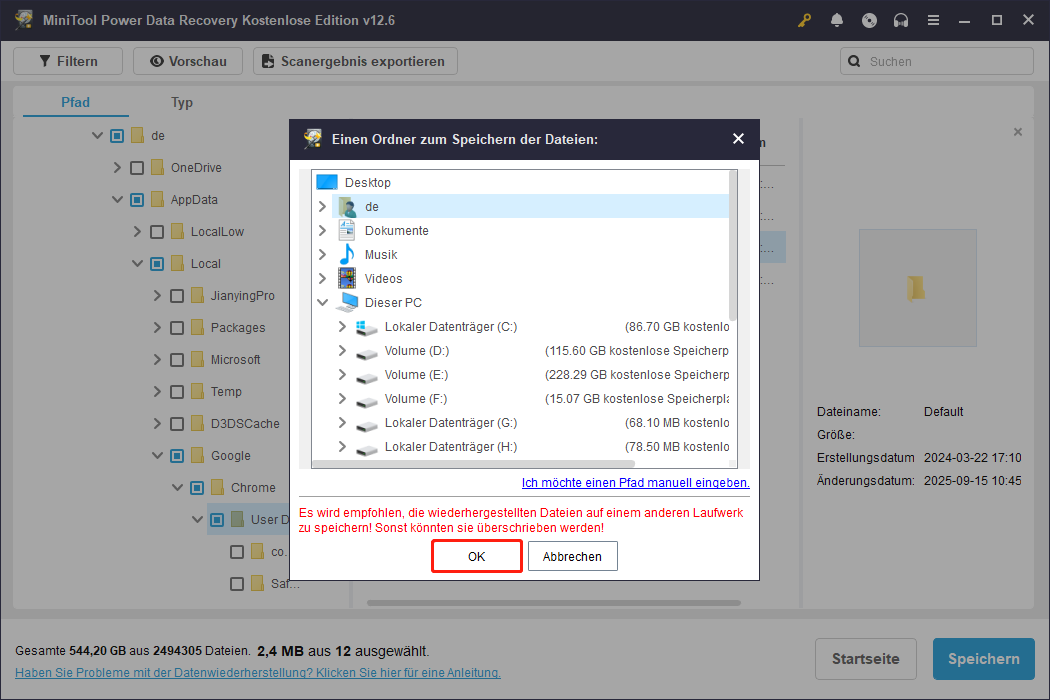
Task: Switch to the Pfad tab
Action: [x=75, y=102]
